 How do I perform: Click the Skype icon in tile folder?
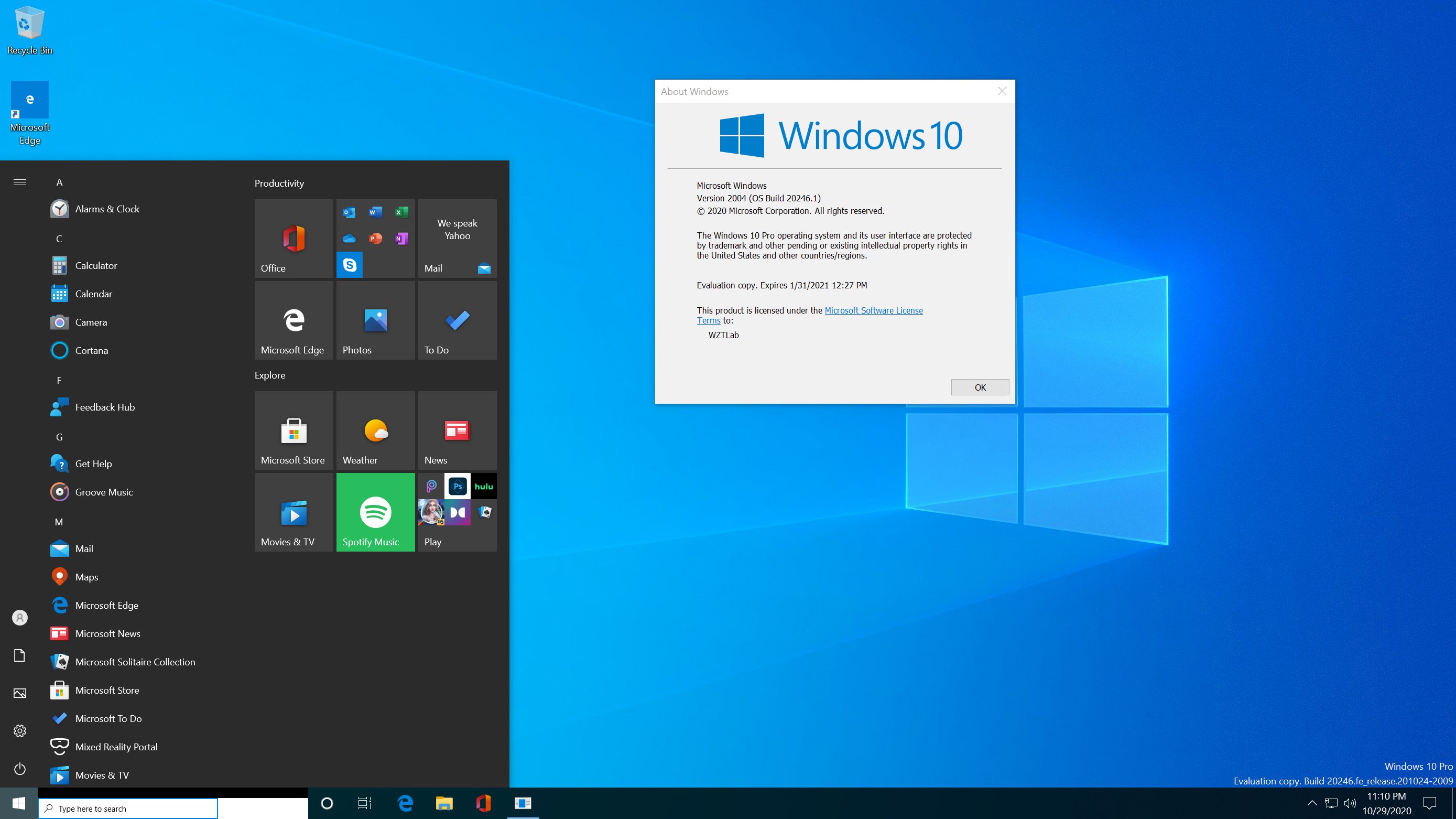(349, 265)
